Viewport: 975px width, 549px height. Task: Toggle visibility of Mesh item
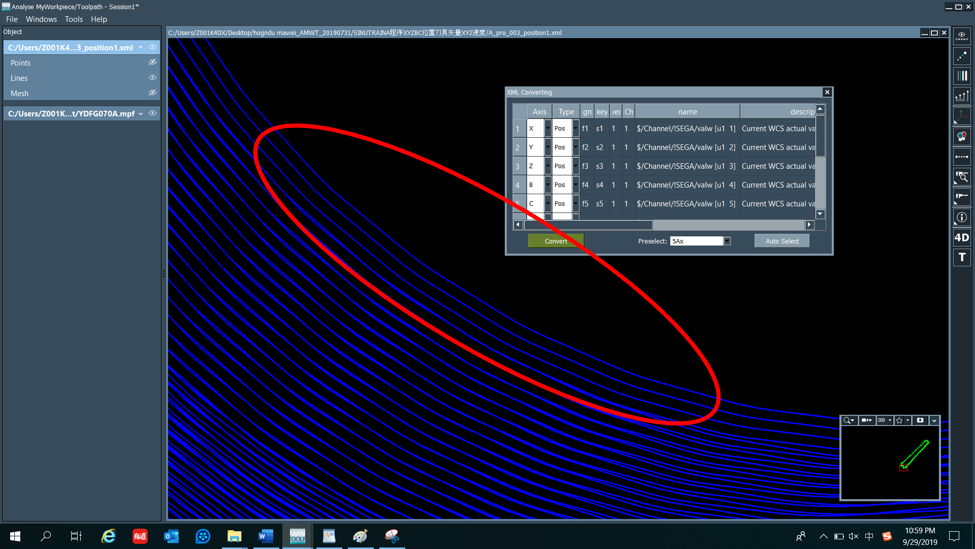point(152,93)
